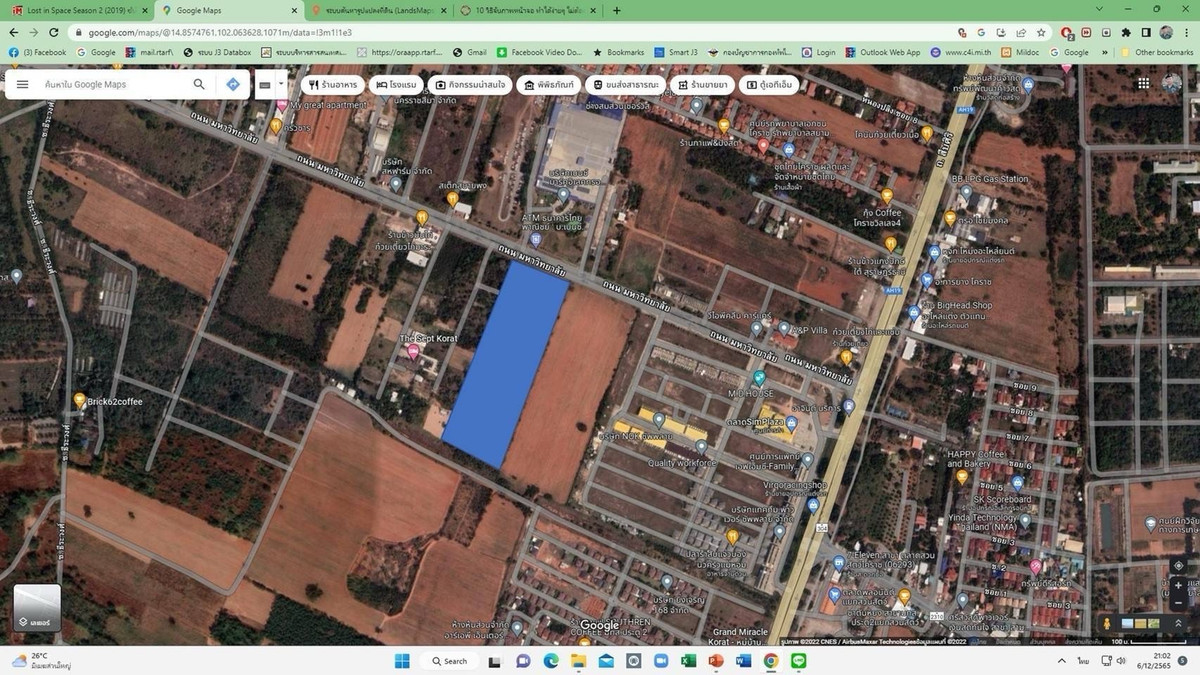Filter by โรงแรม (hotels) chip
The image size is (1200, 675).
(x=398, y=85)
